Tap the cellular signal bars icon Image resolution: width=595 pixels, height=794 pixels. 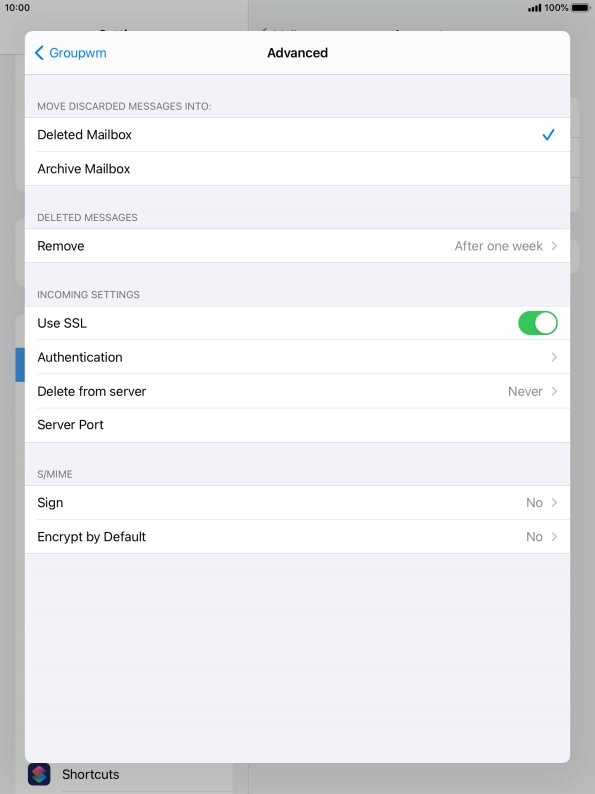(534, 8)
